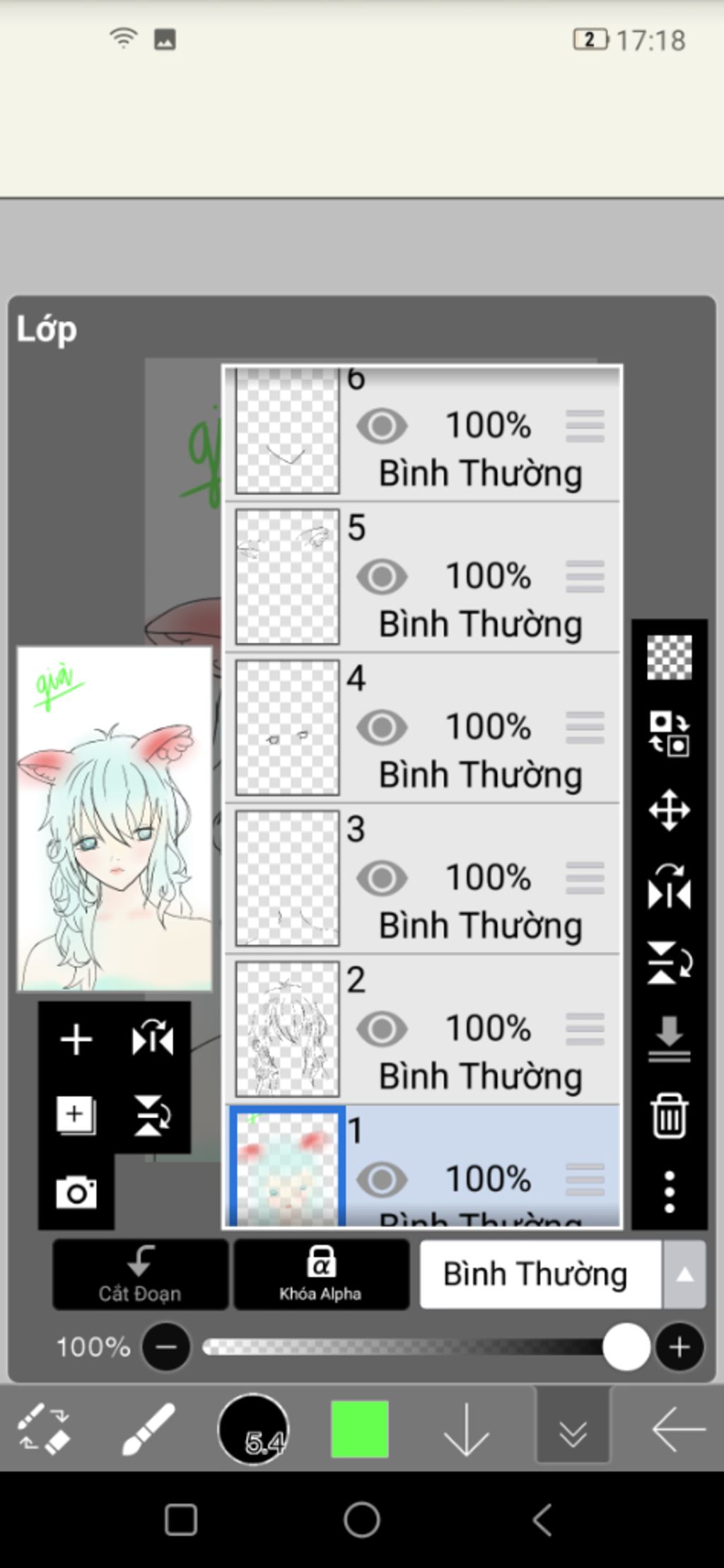Image resolution: width=724 pixels, height=1568 pixels.
Task: Switch brush and eraser tool icon
Action: click(x=43, y=1429)
